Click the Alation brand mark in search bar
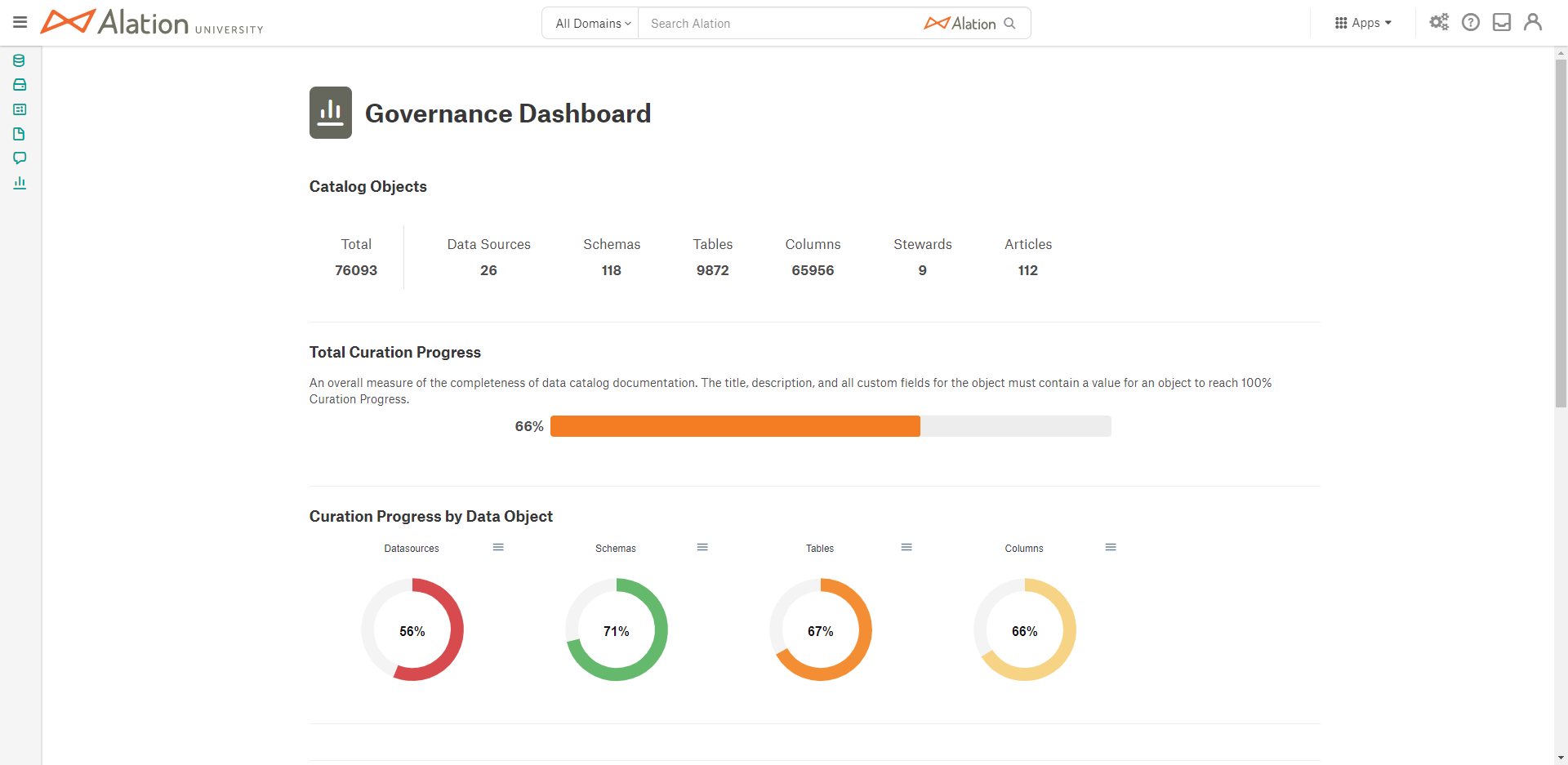This screenshot has height=765, width=1568. 960,24
